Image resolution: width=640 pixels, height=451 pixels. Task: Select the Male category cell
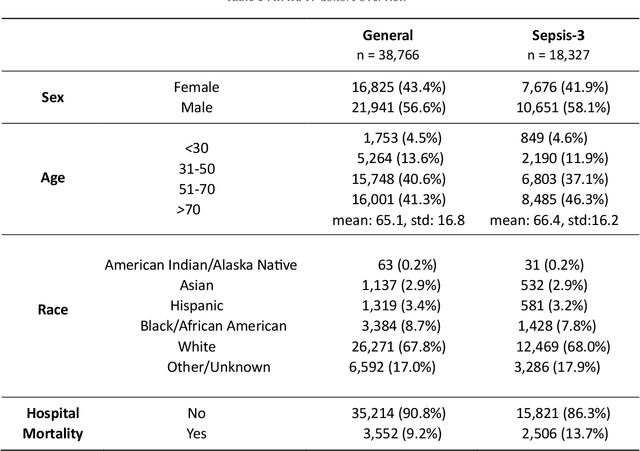tap(196, 107)
